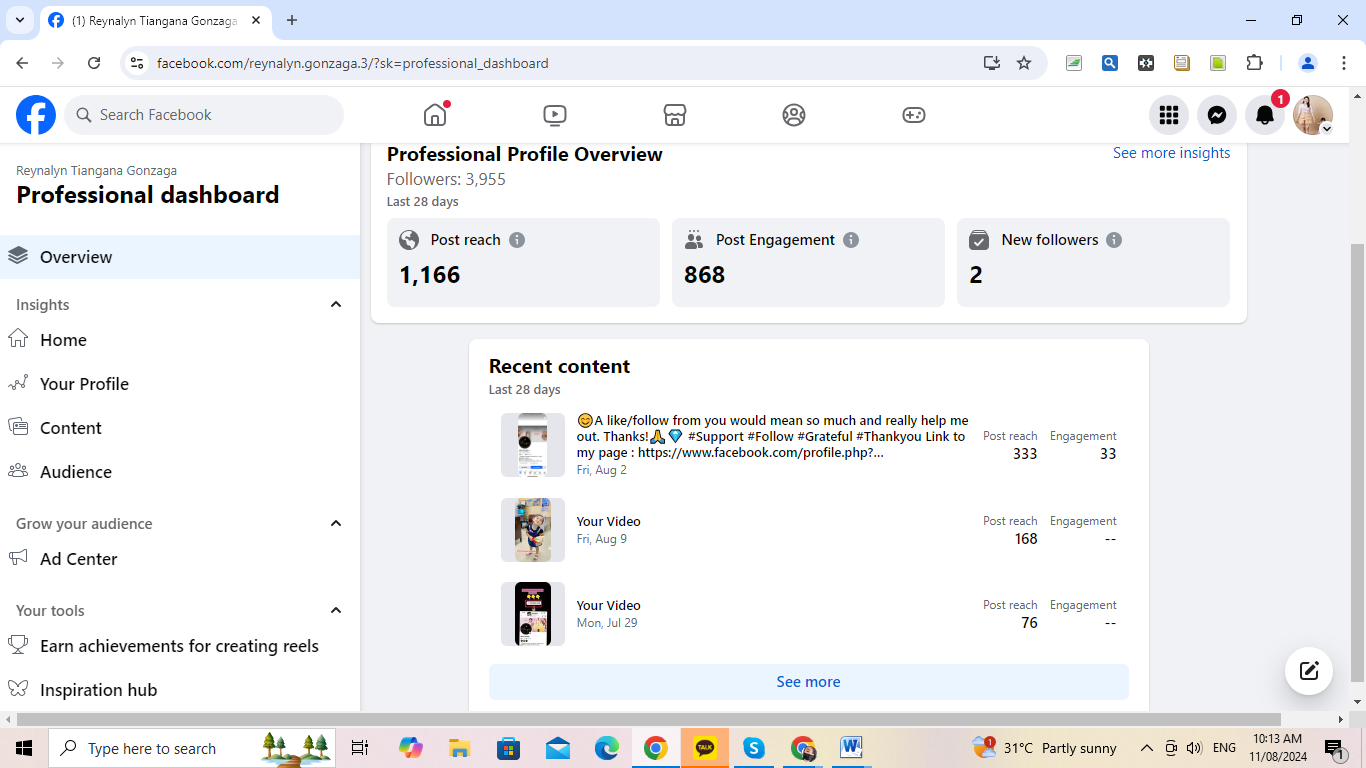
Task: Click the new message compose icon
Action: (x=1309, y=670)
